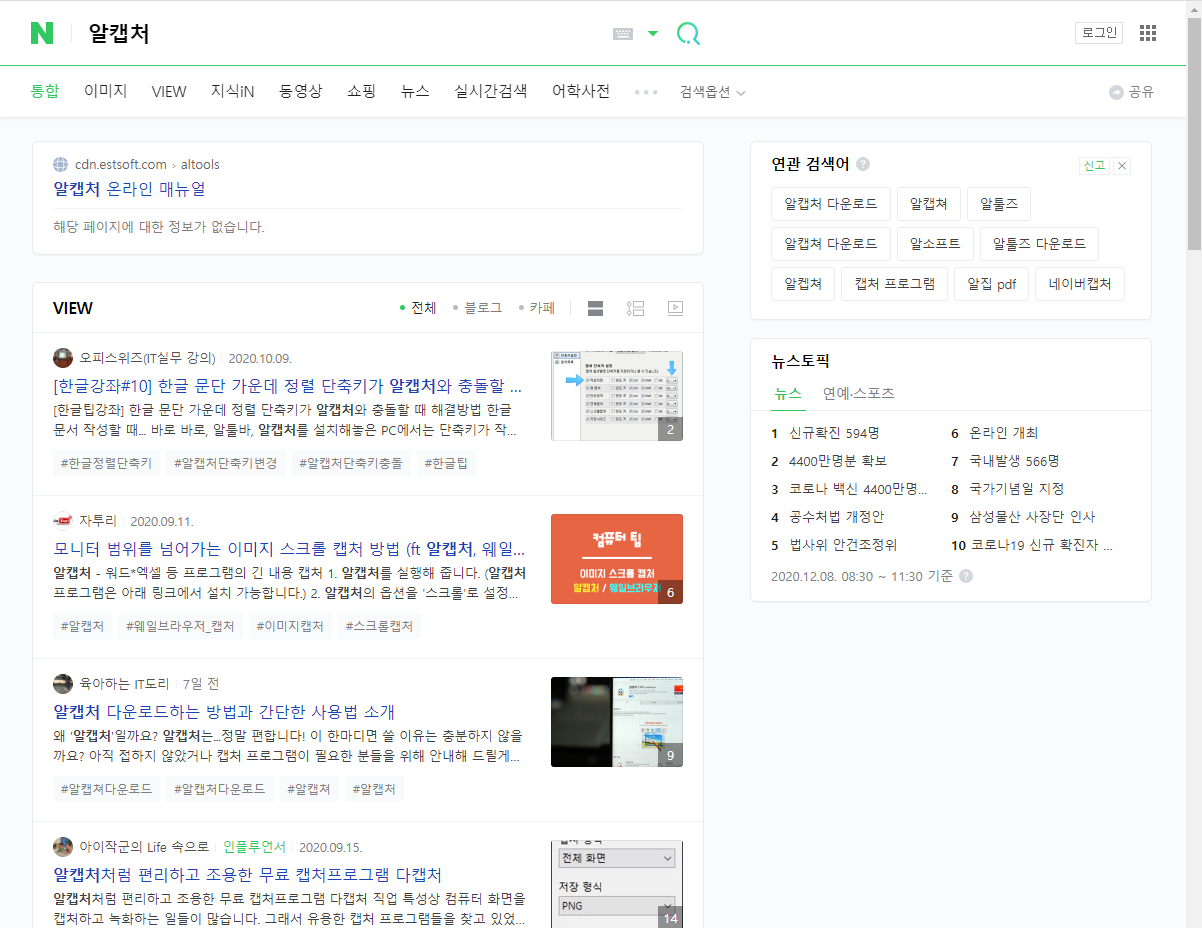Switch VIEW to video layout icon
The width and height of the screenshot is (1202, 928).
pyautogui.click(x=675, y=308)
